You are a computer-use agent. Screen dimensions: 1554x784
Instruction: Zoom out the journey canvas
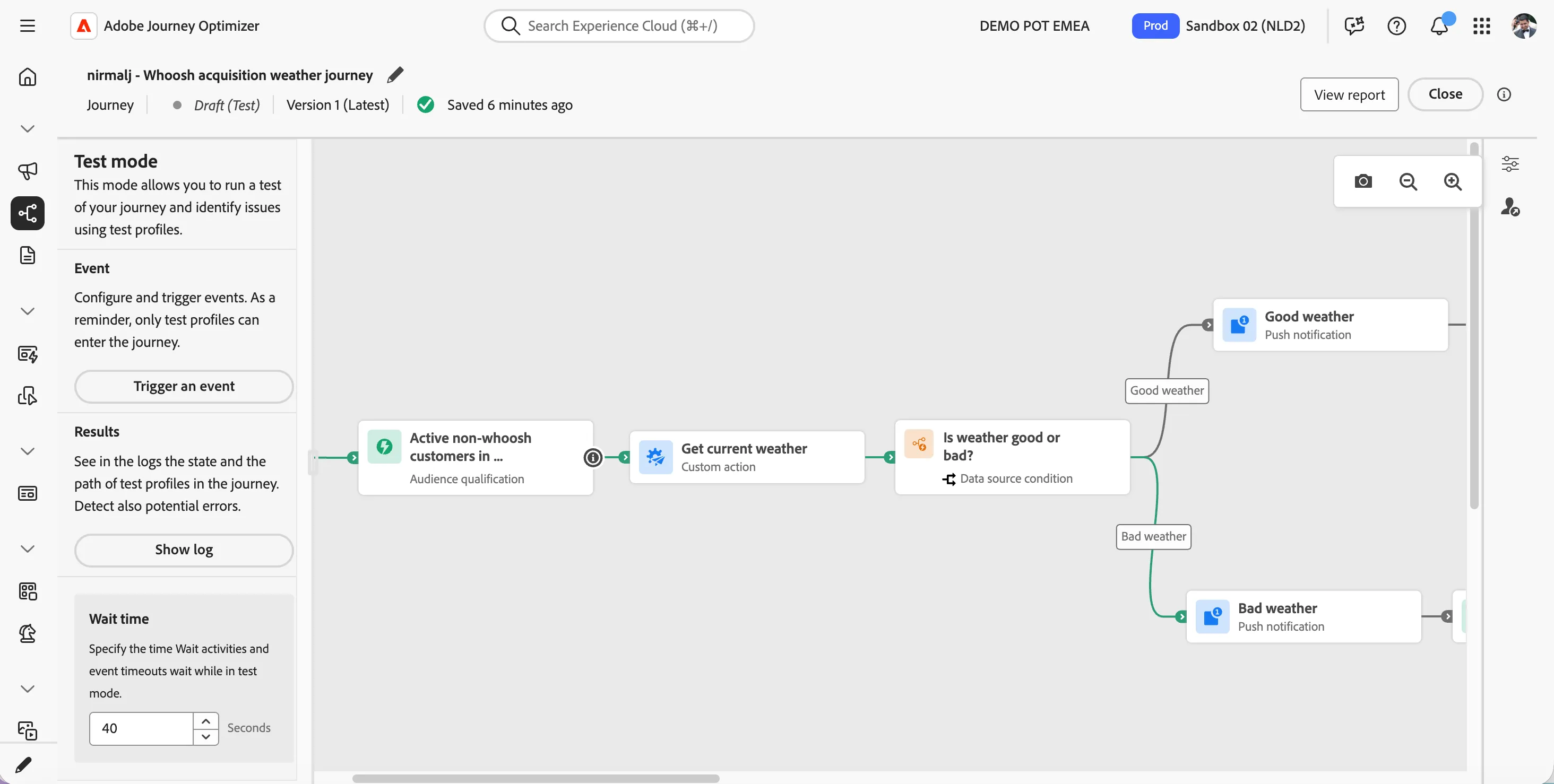1408,181
